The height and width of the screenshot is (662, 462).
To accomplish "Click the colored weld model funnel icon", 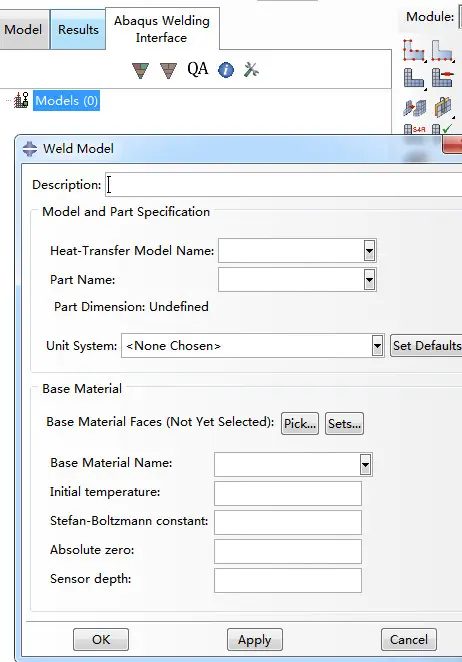I will click(141, 70).
